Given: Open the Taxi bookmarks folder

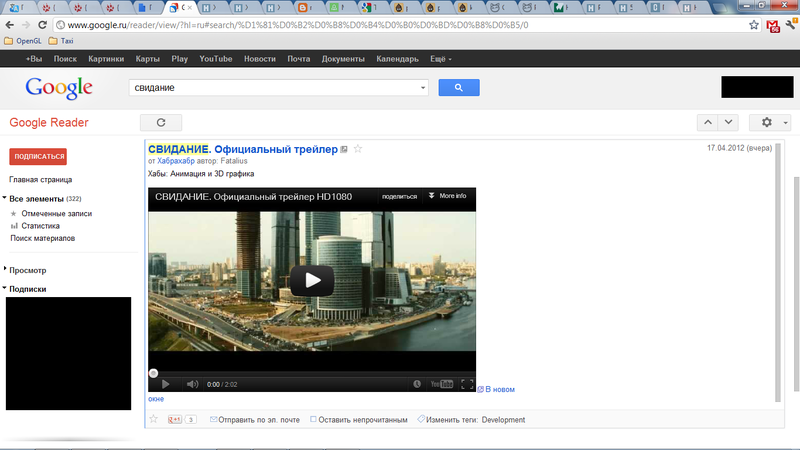Looking at the screenshot, I should pyautogui.click(x=61, y=41).
